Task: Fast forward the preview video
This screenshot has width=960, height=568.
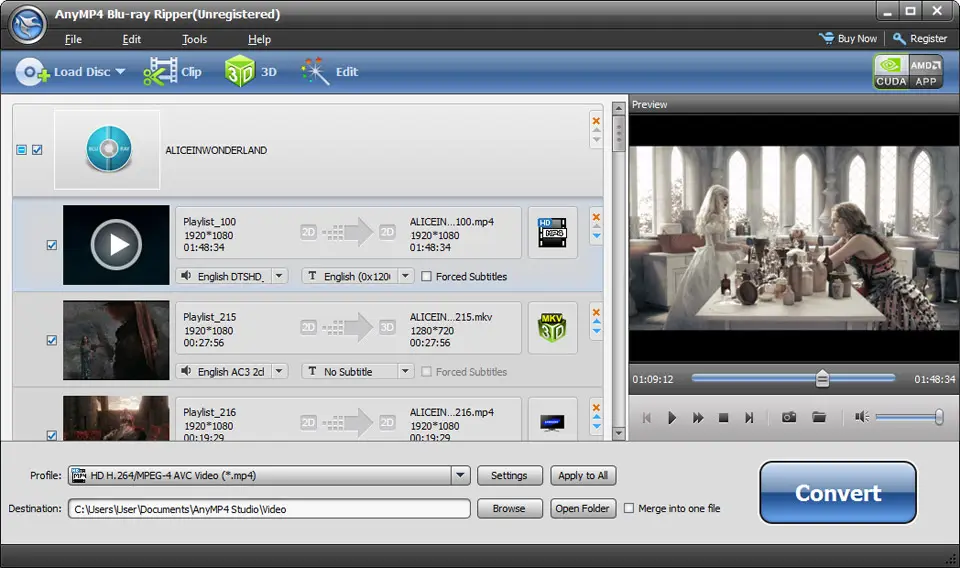Action: (698, 417)
